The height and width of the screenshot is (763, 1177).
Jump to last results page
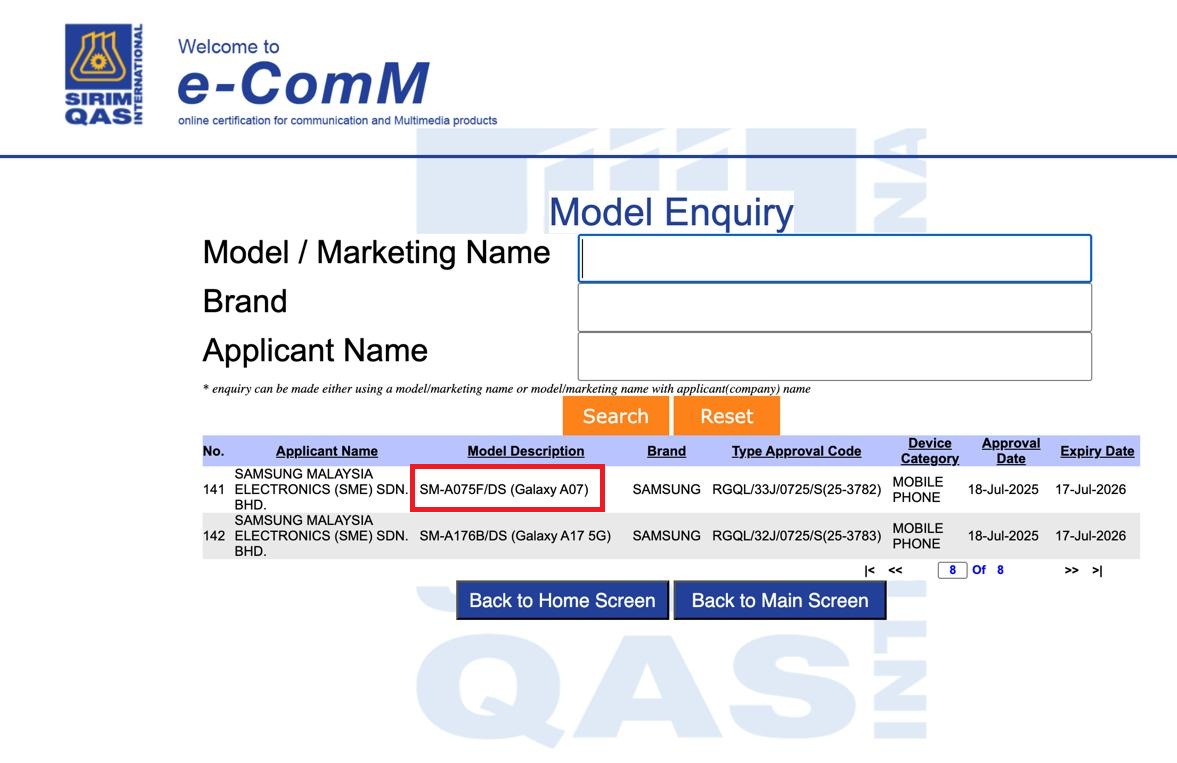click(x=1097, y=571)
